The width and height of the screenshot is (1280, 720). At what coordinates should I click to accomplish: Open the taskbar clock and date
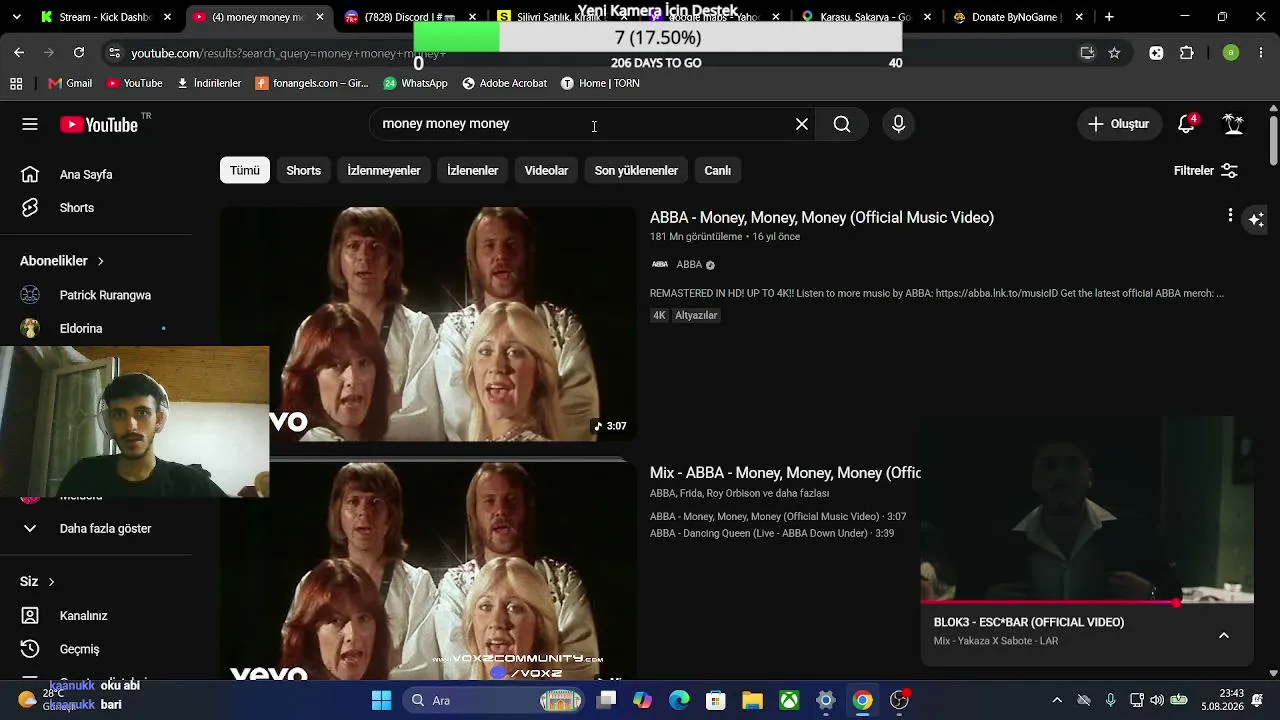tap(1222, 699)
